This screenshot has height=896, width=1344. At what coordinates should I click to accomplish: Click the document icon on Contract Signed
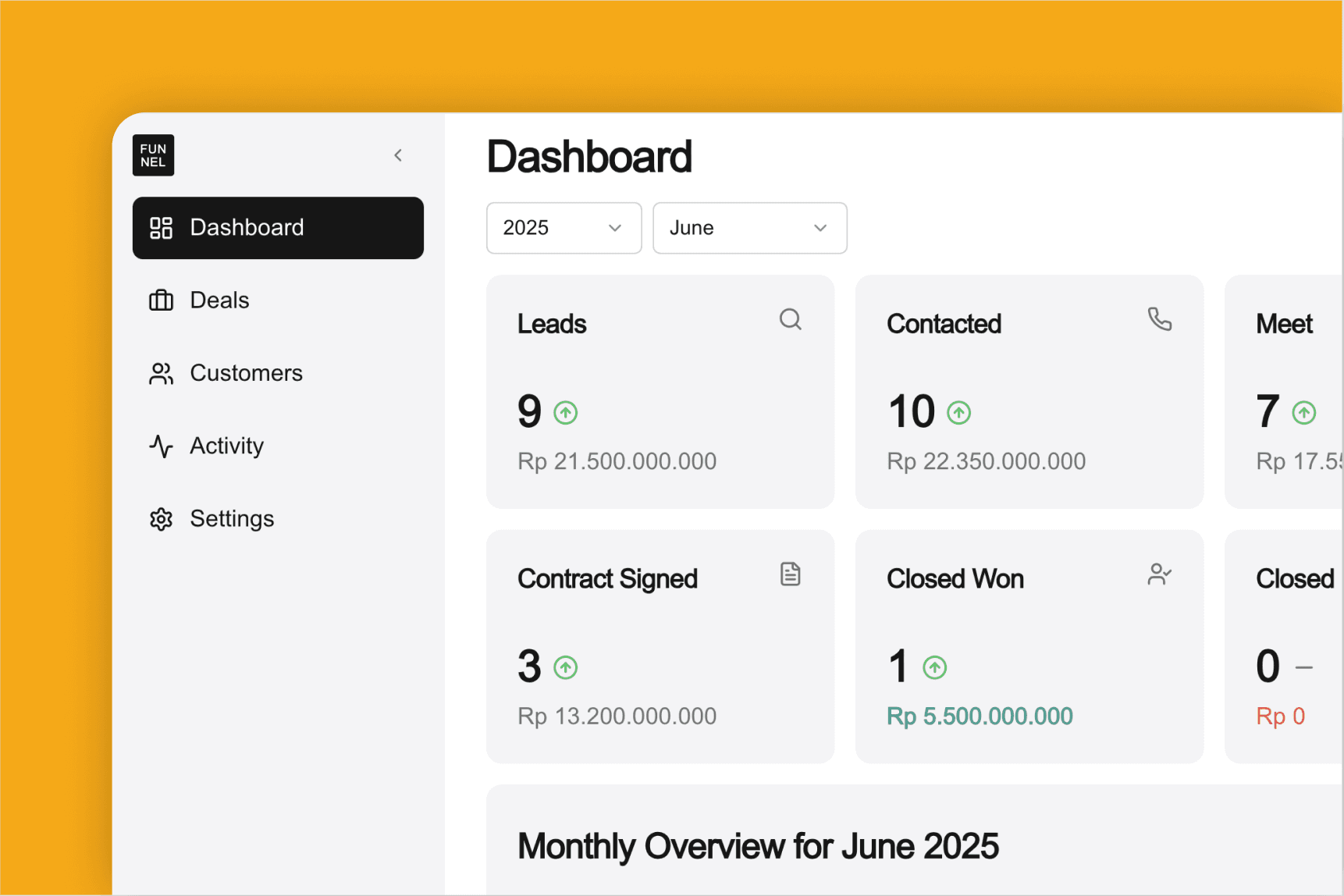tap(790, 574)
